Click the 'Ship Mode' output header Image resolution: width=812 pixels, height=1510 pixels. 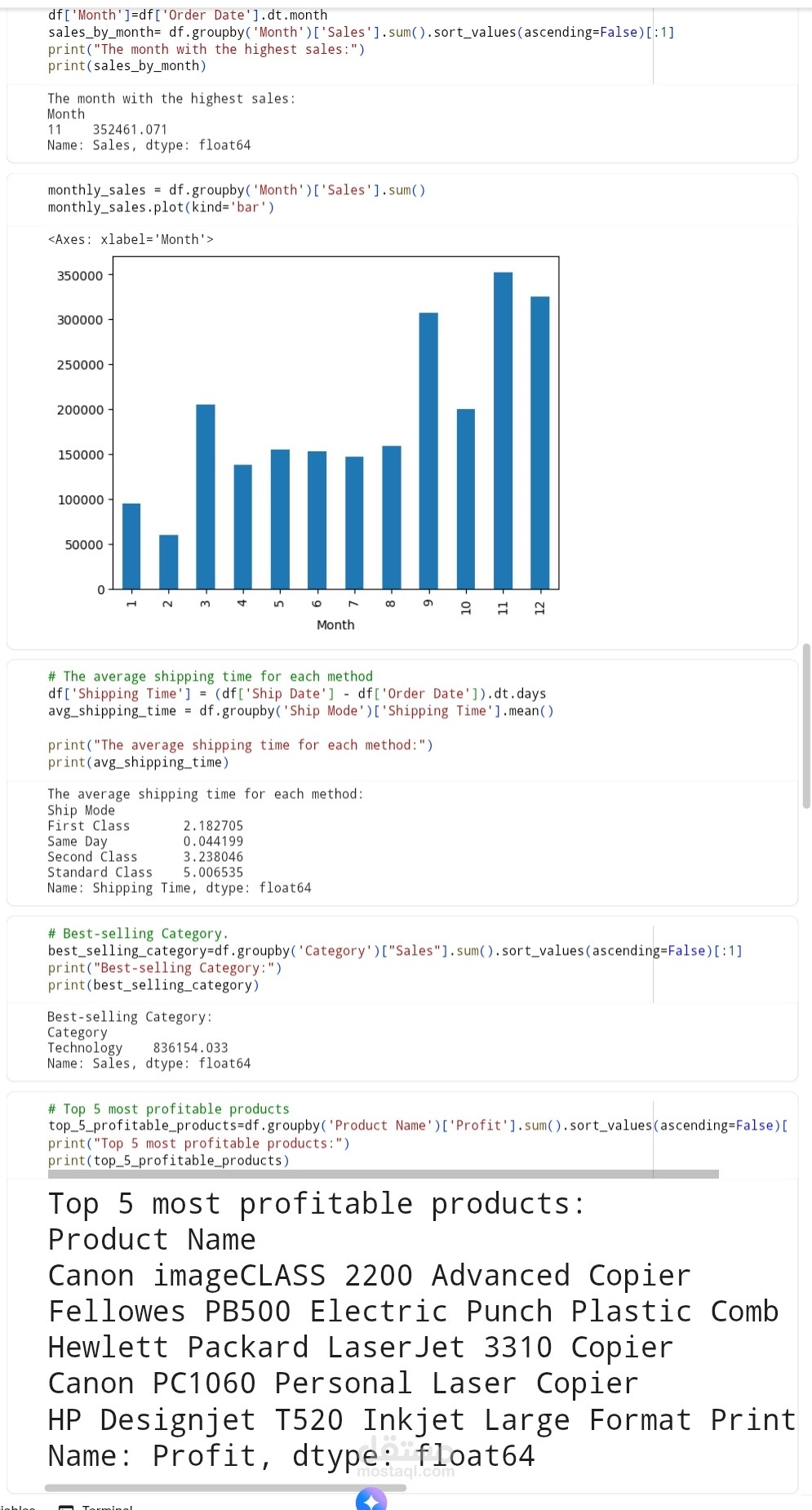(x=81, y=811)
